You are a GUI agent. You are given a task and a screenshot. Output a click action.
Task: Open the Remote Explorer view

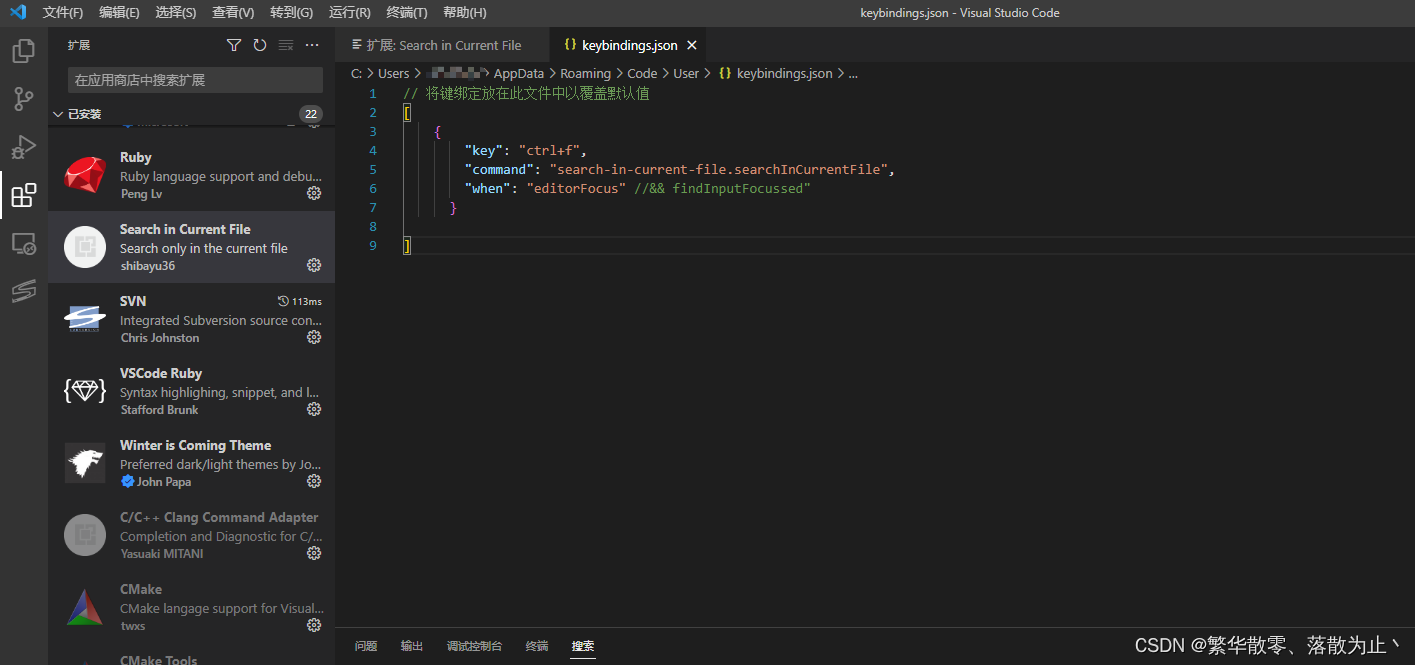pyautogui.click(x=24, y=243)
